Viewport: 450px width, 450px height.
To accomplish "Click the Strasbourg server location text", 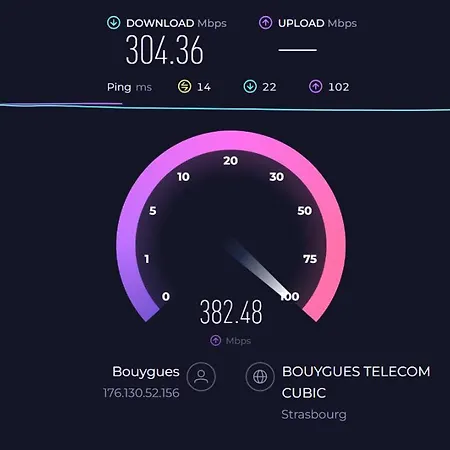I will [314, 415].
